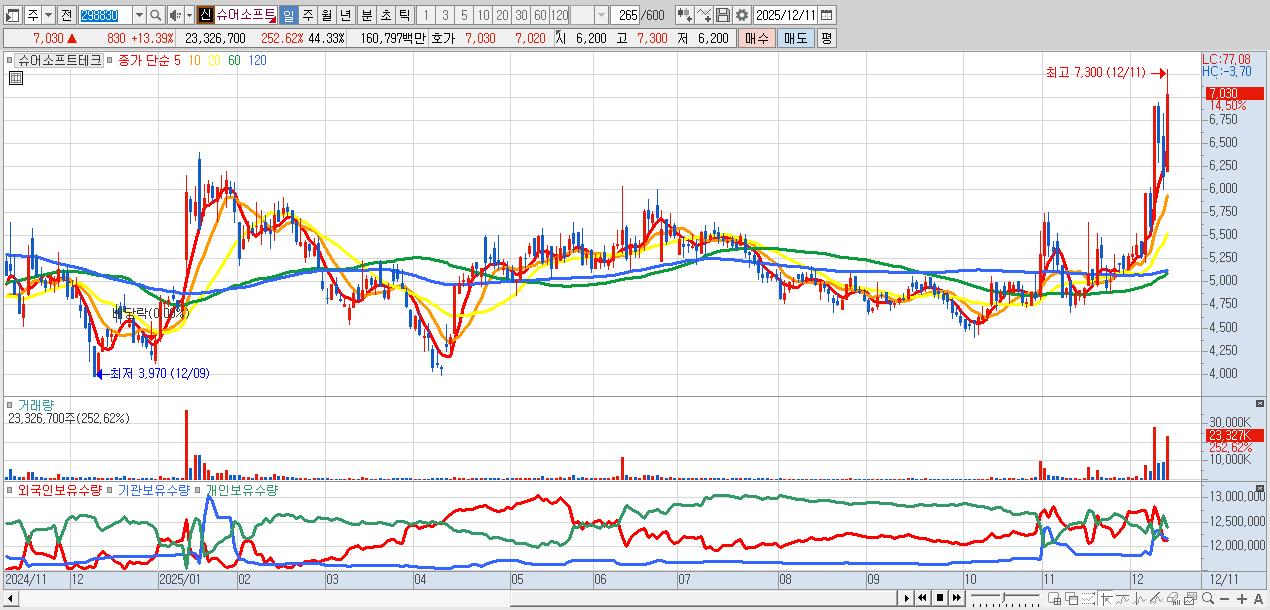
Task: Expand the dropdown next to speaker icon
Action: (189, 15)
